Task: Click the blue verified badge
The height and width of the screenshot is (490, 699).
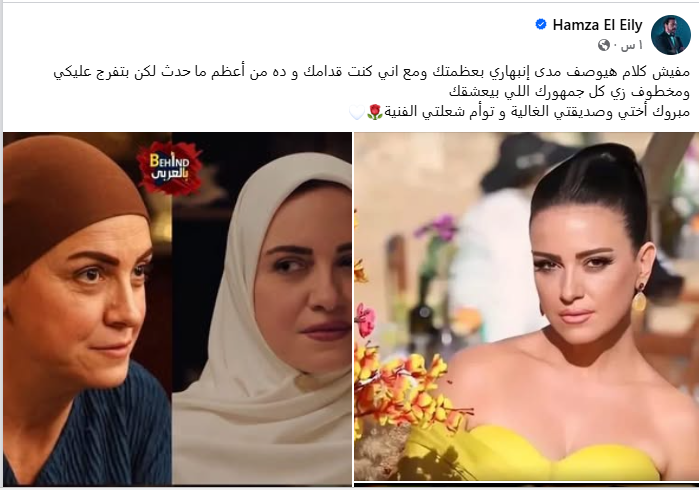Action: tap(541, 25)
